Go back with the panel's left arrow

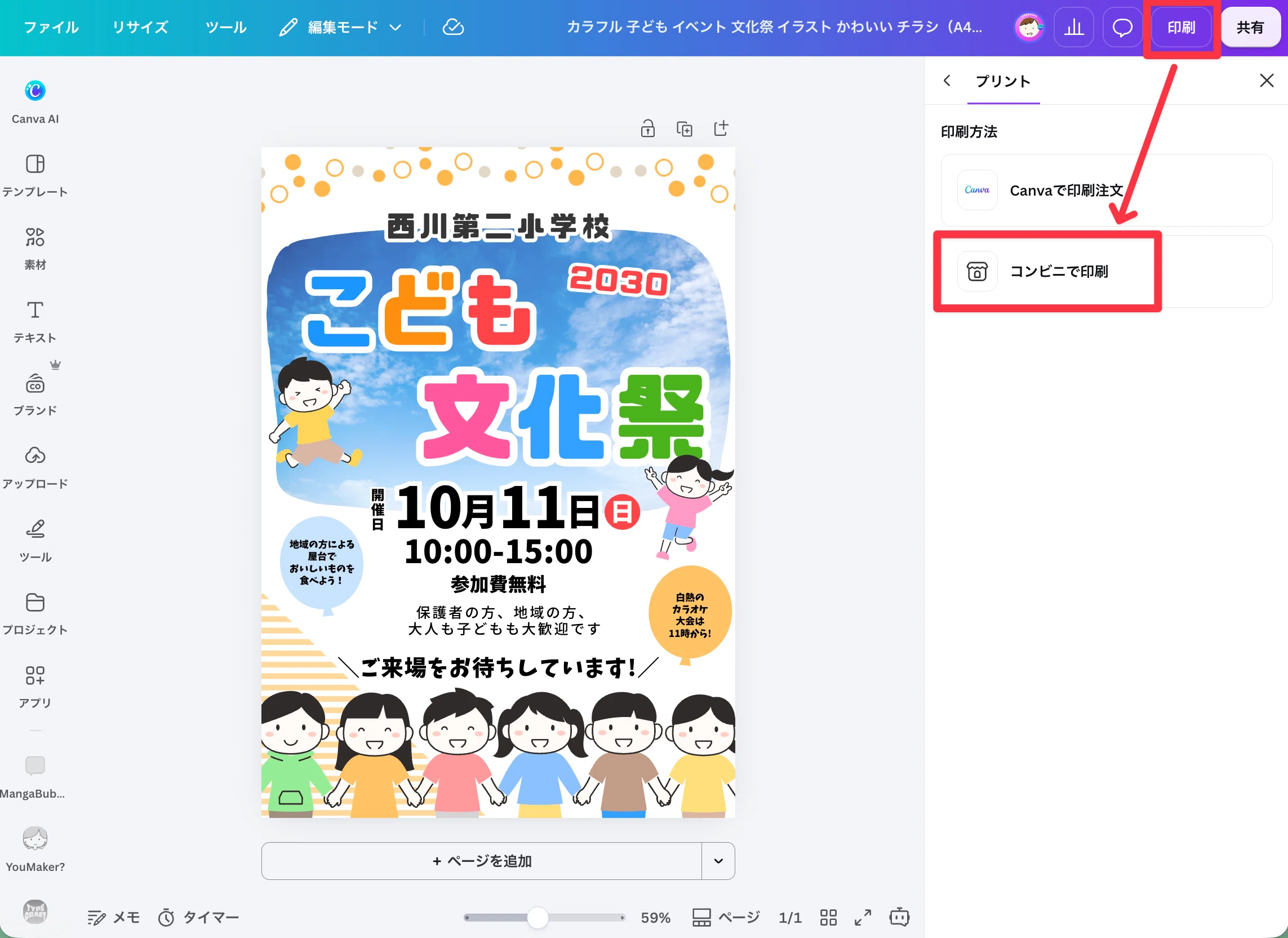pyautogui.click(x=947, y=81)
